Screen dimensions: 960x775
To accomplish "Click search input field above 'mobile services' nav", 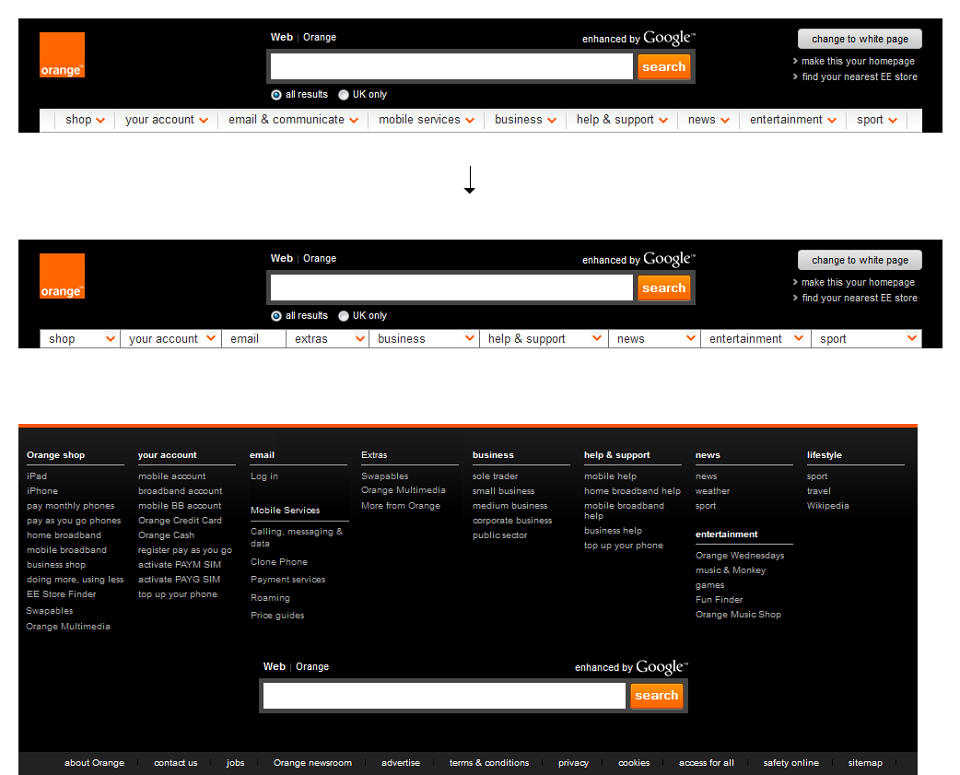I will click(452, 67).
